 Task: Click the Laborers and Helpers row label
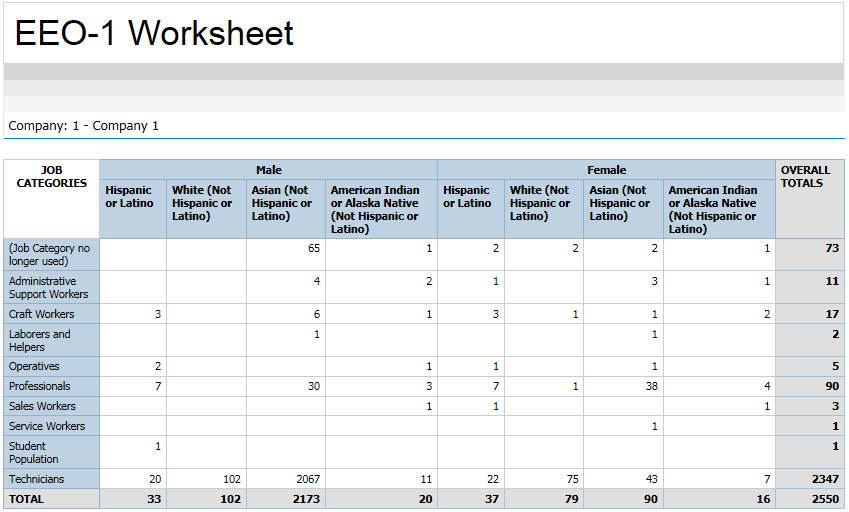click(x=40, y=341)
